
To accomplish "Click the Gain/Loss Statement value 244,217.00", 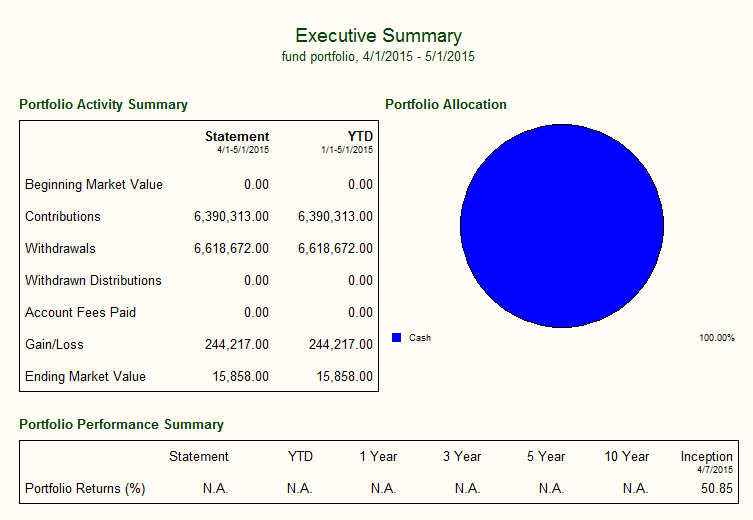I will [x=237, y=345].
